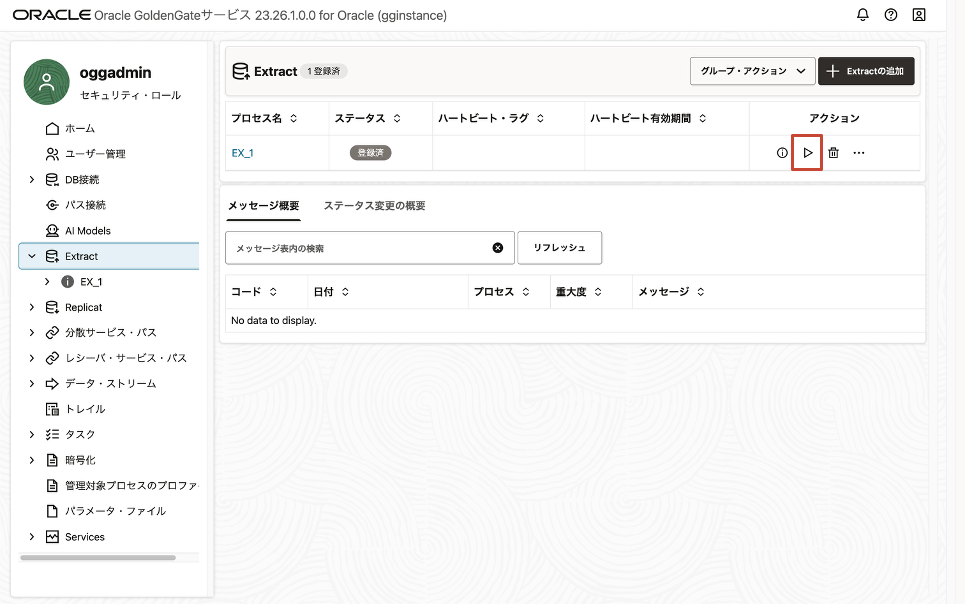Image resolution: width=965 pixels, height=604 pixels.
Task: Switch to ステータス変更の概要 tab
Action: point(374,206)
